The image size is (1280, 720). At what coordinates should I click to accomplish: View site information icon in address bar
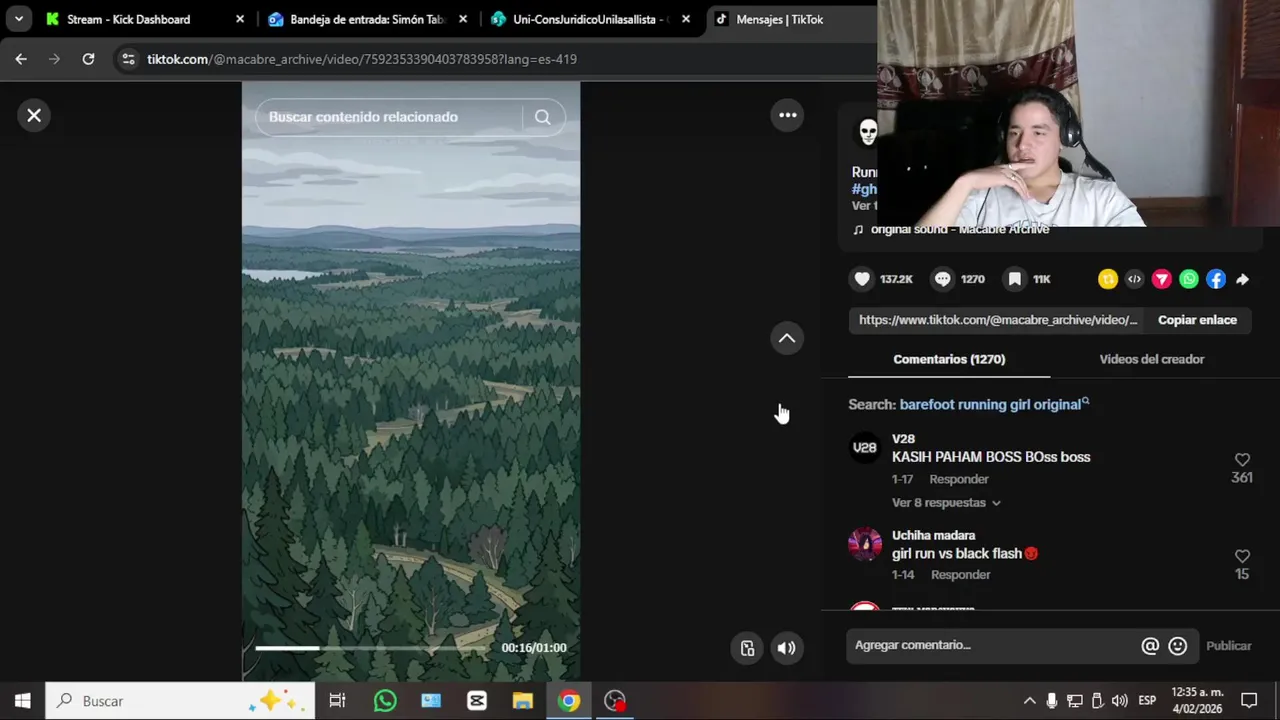click(x=128, y=59)
